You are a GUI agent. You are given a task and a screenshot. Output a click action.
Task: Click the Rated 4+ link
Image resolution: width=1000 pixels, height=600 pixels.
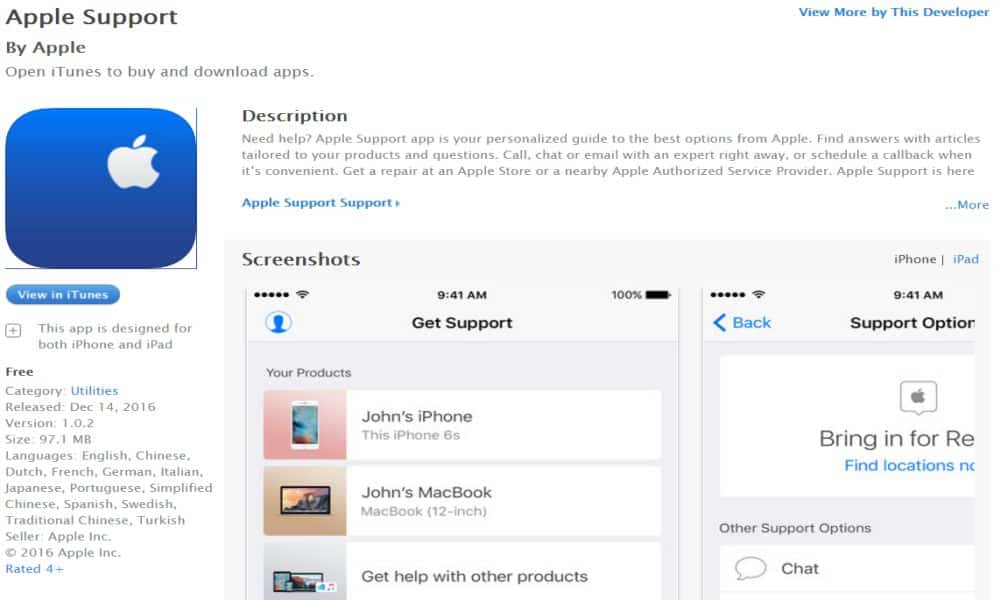[x=34, y=569]
